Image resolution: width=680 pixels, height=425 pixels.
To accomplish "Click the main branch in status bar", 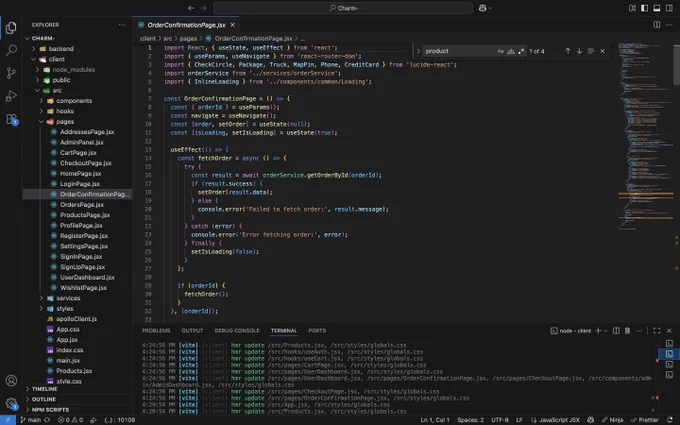I will 31,420.
